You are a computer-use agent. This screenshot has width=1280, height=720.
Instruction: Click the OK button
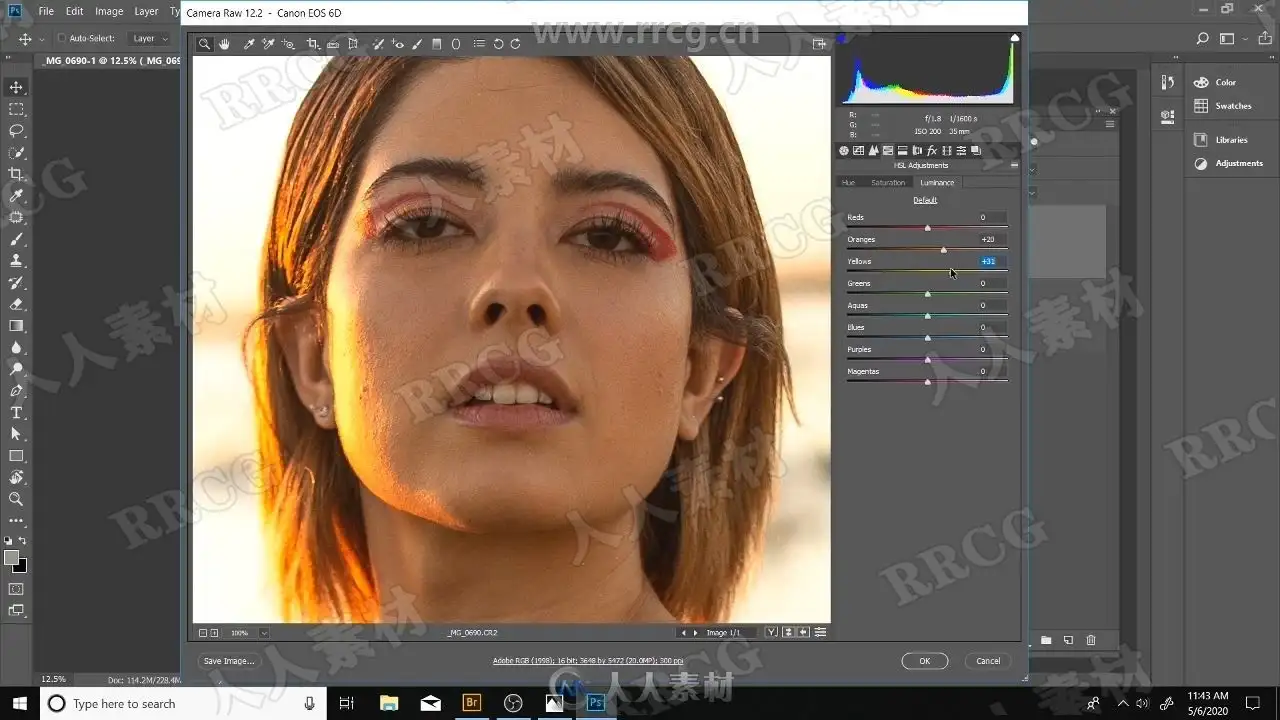[924, 661]
